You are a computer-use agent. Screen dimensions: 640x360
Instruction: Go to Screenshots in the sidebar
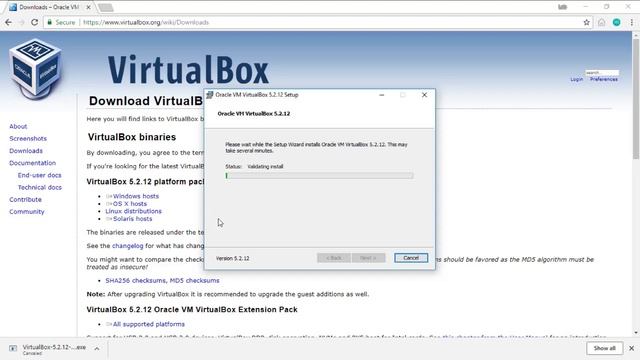point(28,139)
